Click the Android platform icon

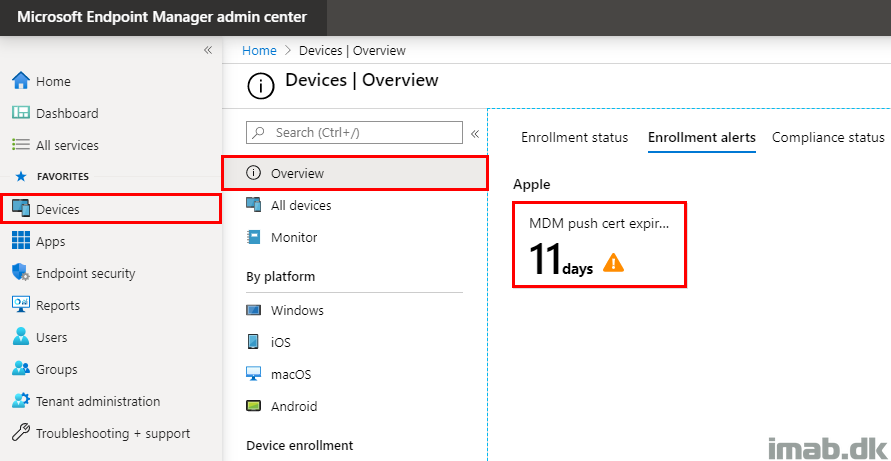pyautogui.click(x=253, y=406)
